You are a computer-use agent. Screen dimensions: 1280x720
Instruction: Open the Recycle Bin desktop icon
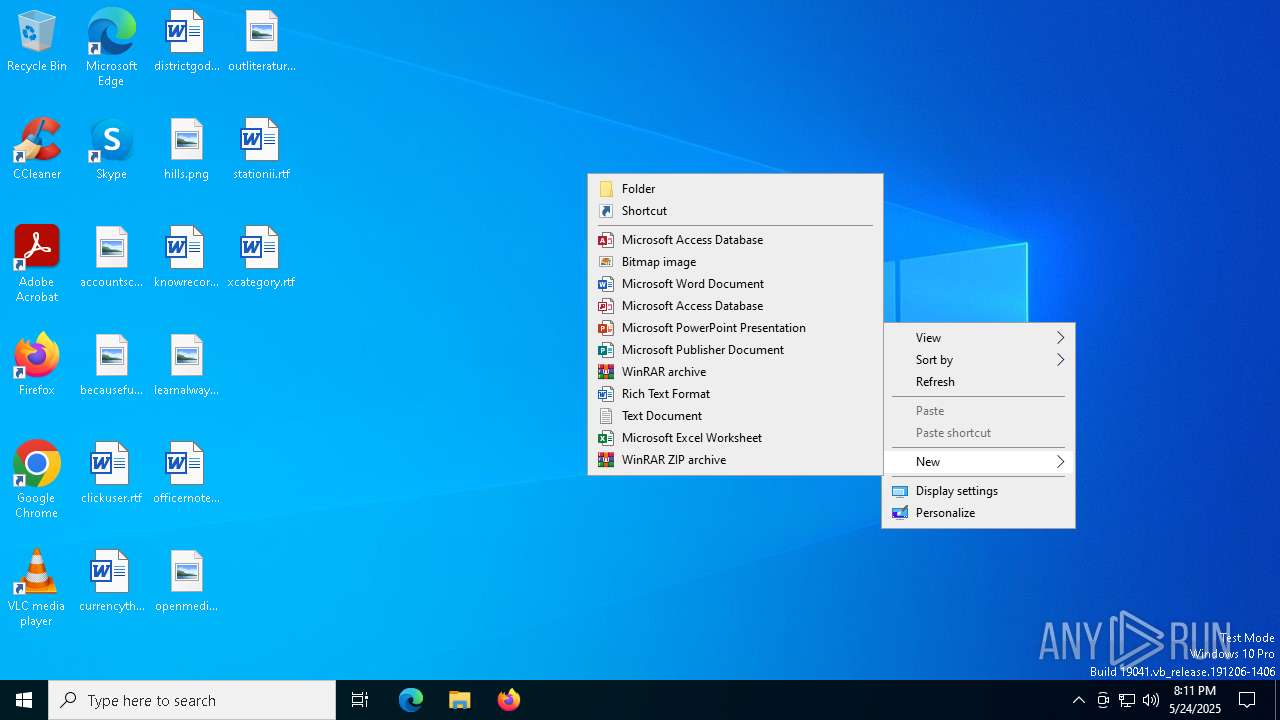[37, 42]
